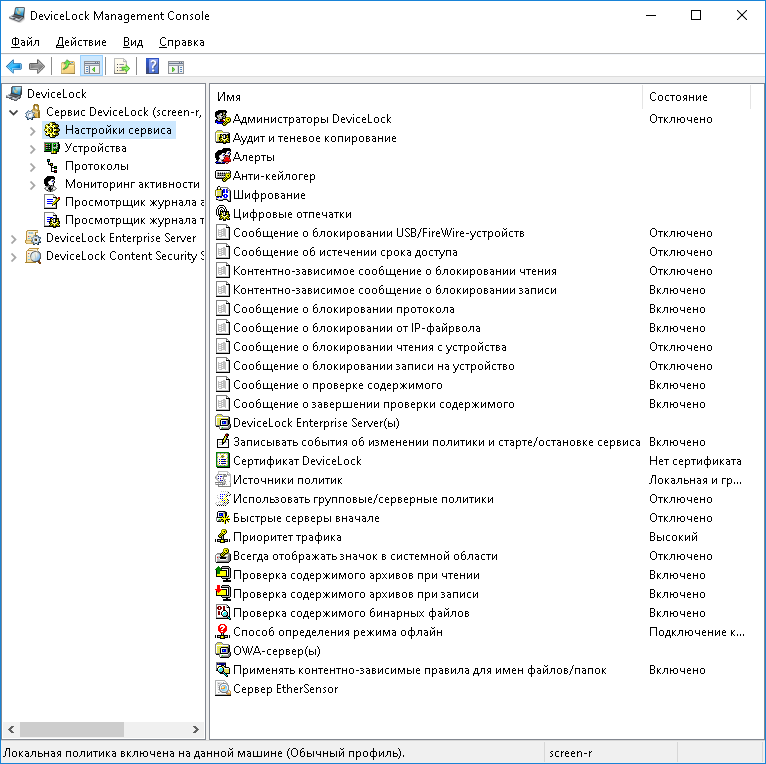Collapse the Сервис DeviceLock tree node
Viewport: 766px width, 764px height.
pyautogui.click(x=14, y=113)
